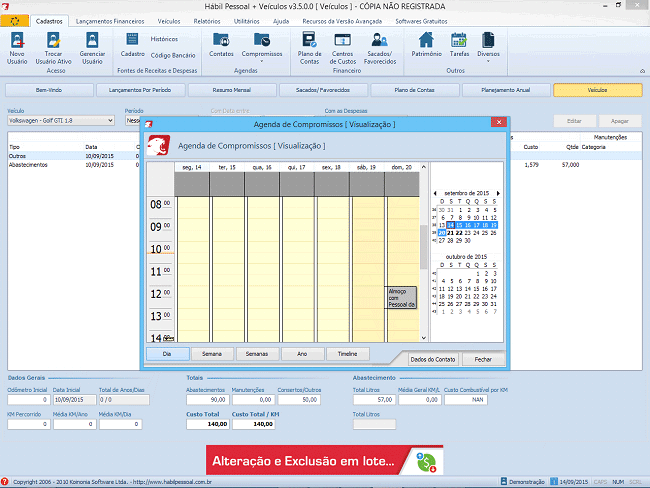
Task: Select the Timeline view button
Action: point(347,354)
